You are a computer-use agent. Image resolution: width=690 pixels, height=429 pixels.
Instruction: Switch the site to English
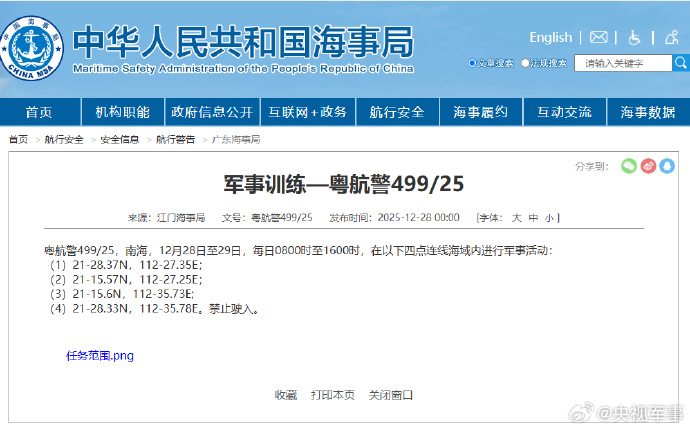550,37
